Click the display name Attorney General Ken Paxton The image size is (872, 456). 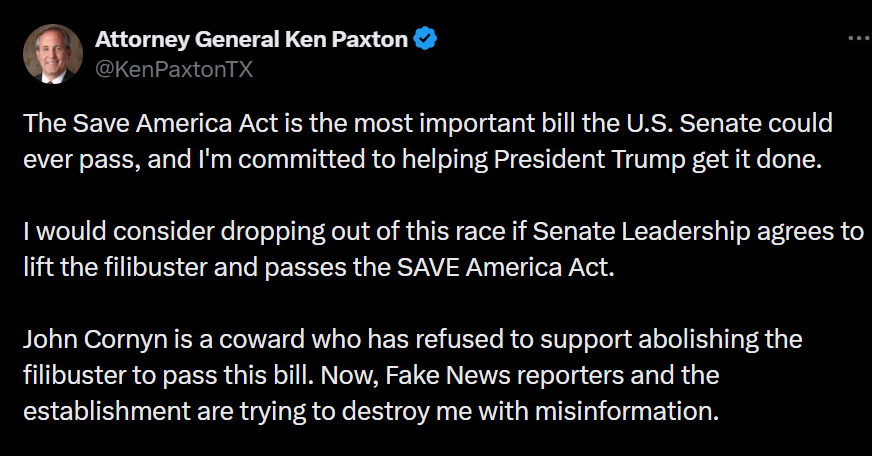click(251, 40)
